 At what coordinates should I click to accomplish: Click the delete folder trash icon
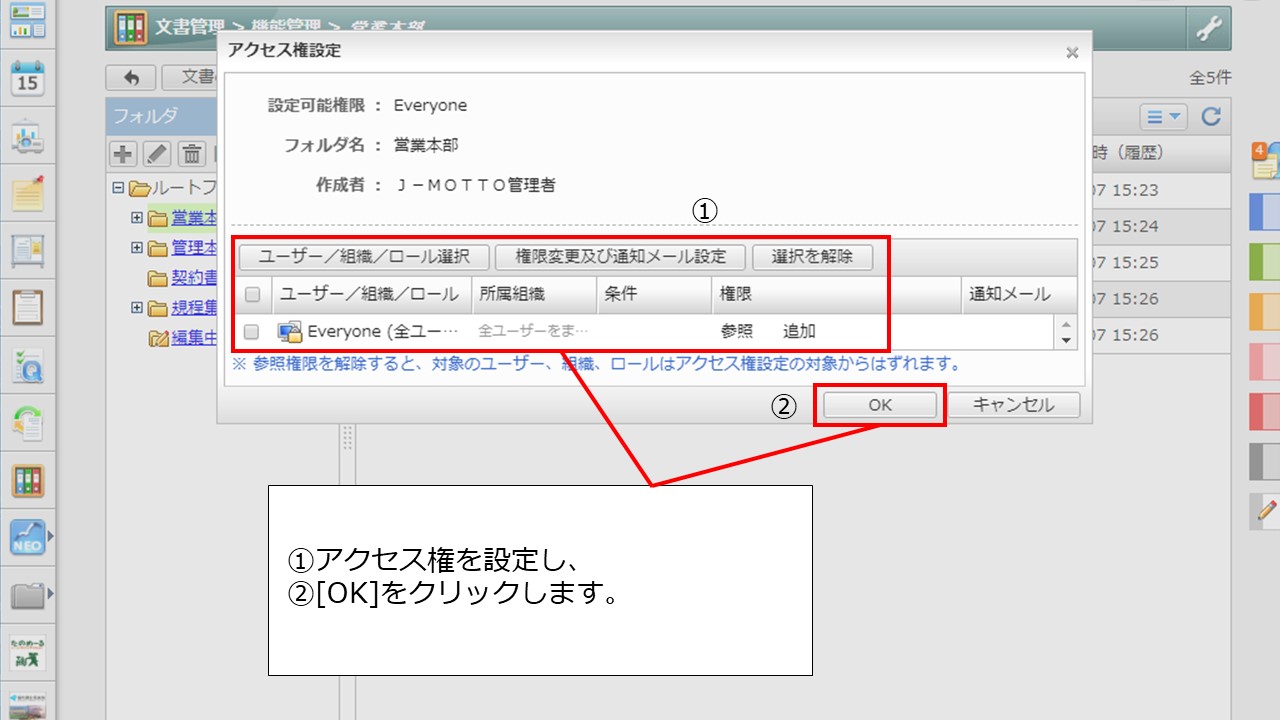click(192, 154)
